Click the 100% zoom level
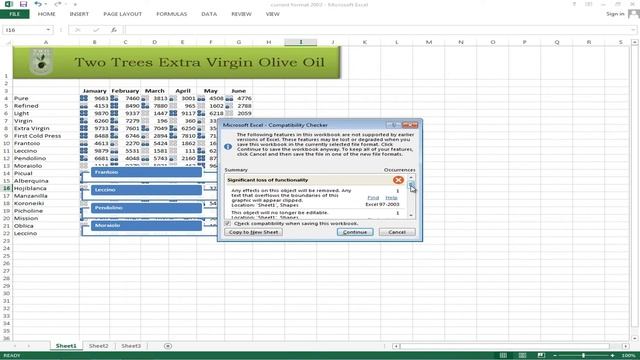Viewport: 640px width, 360px height. 628,356
